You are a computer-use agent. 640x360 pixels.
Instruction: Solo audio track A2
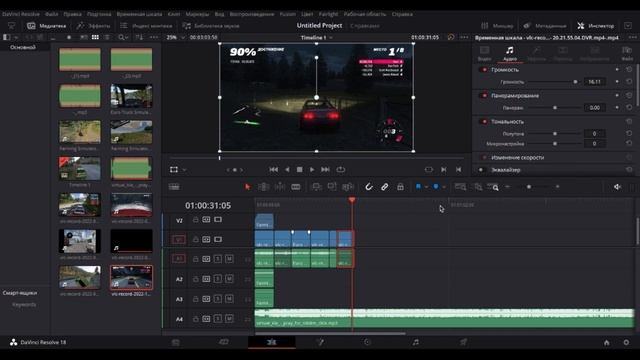[218, 279]
